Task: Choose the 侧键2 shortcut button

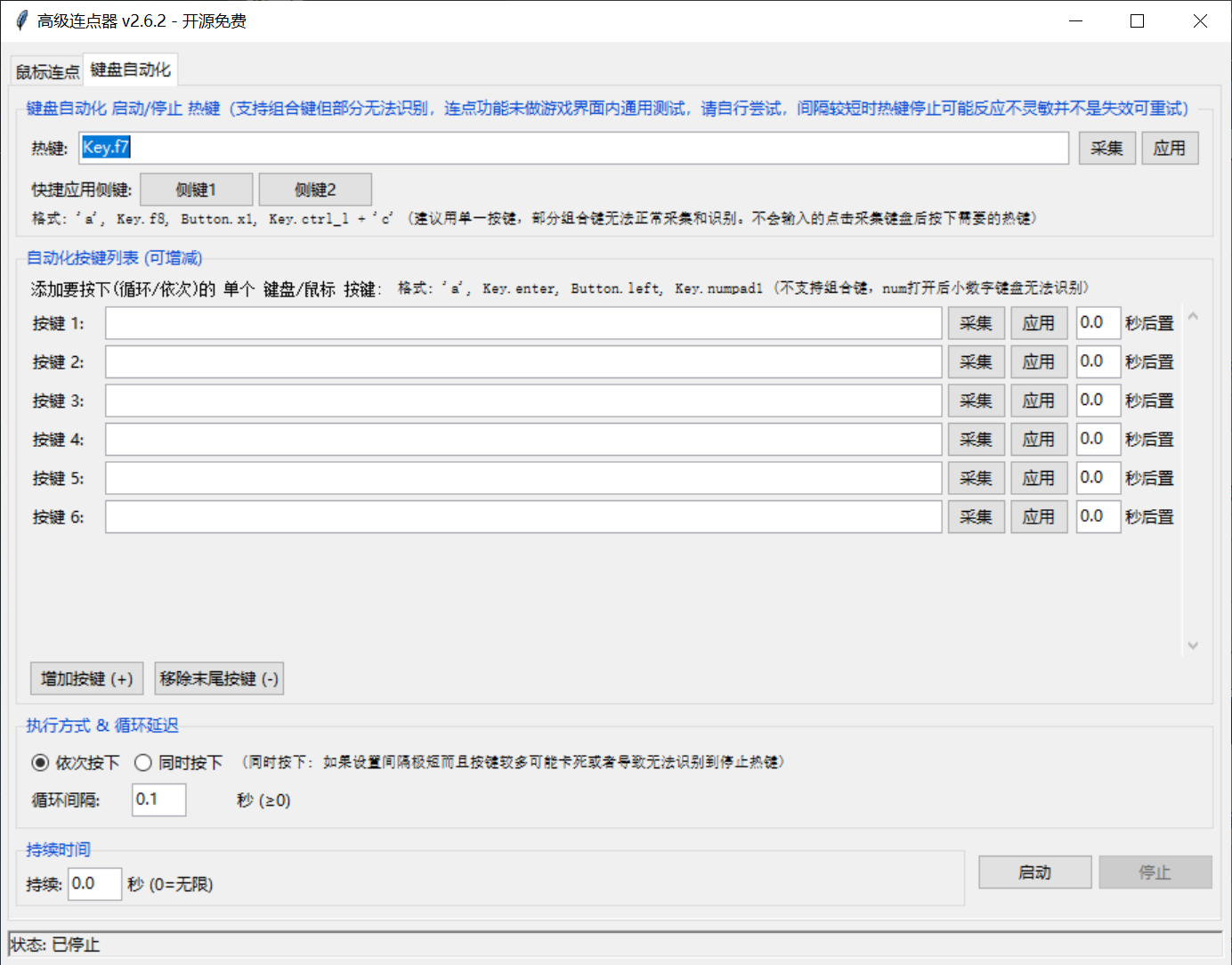Action: (315, 190)
